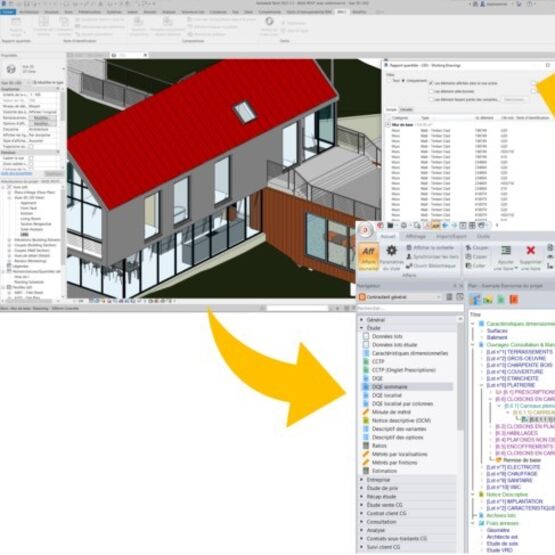555x555 pixels.
Task: Toggle the checkbox beside Modifier le type
Action: 35,82
